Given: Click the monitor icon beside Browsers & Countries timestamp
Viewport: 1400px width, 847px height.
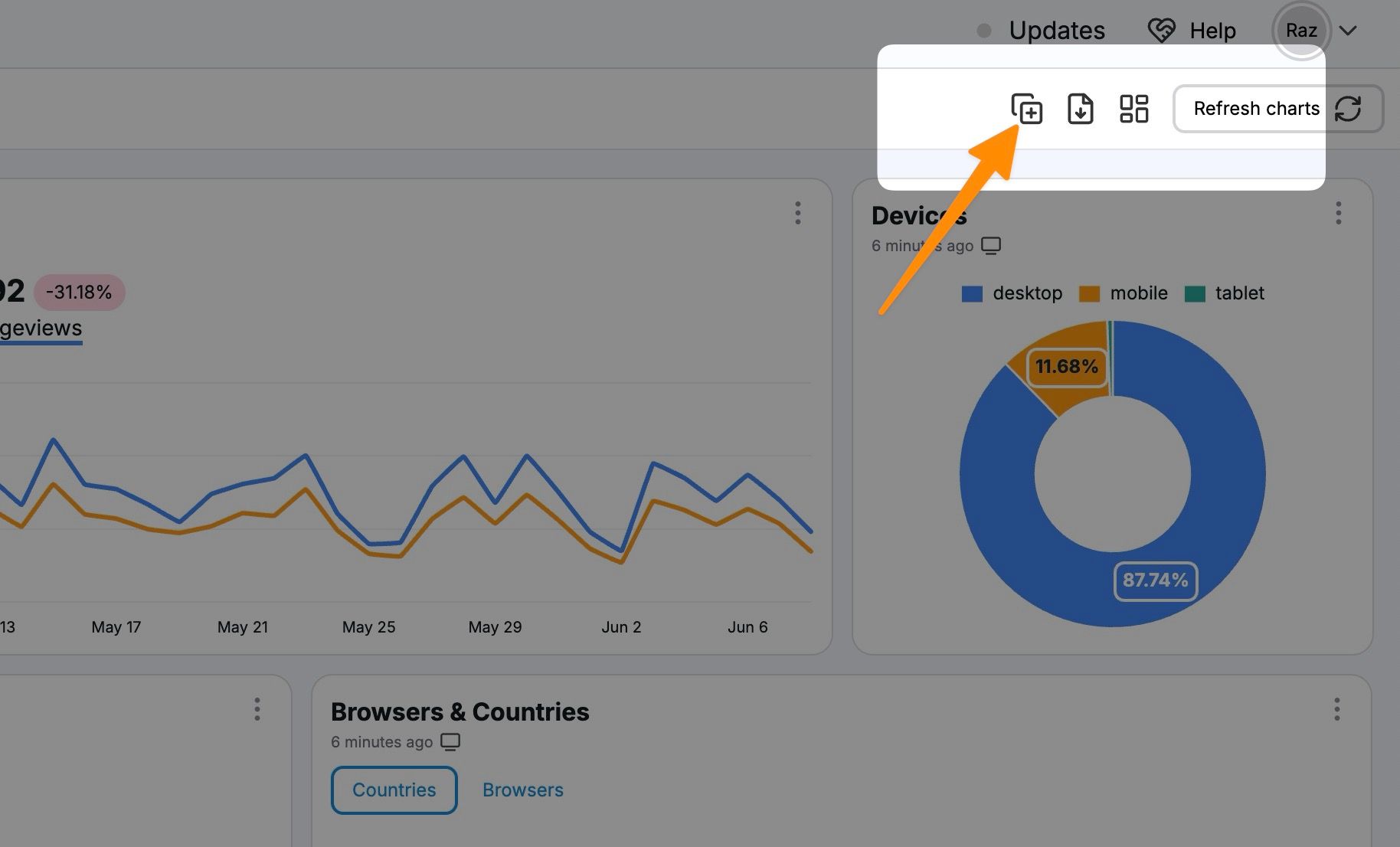Looking at the screenshot, I should point(451,741).
